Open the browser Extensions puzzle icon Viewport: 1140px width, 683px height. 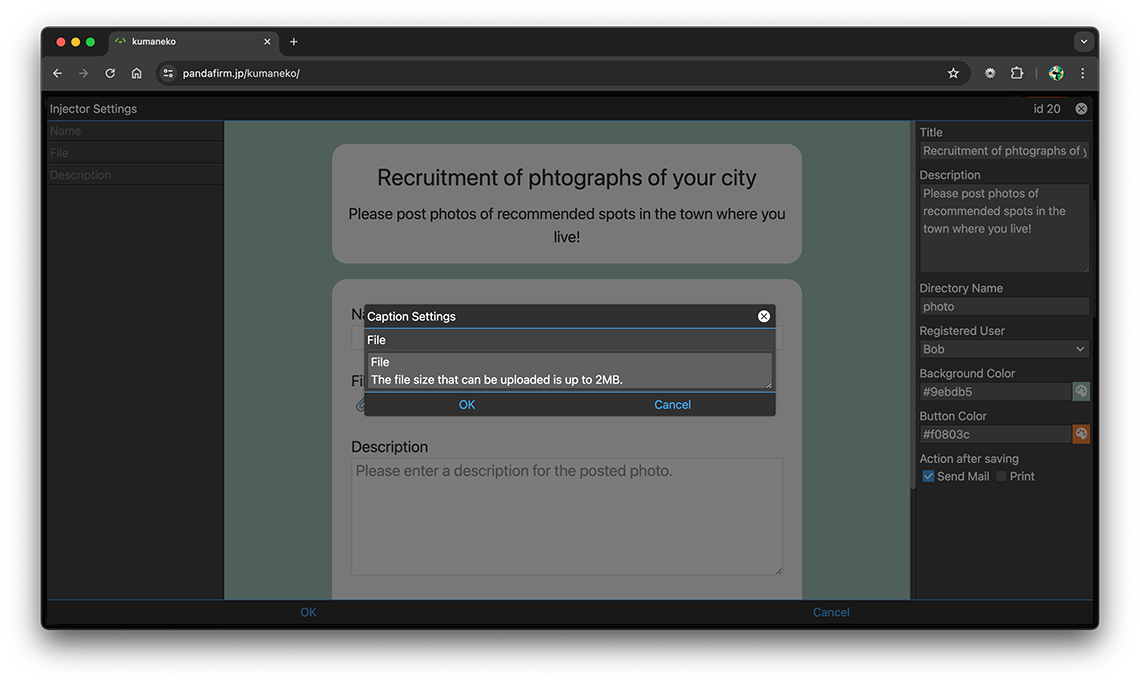coord(1017,73)
